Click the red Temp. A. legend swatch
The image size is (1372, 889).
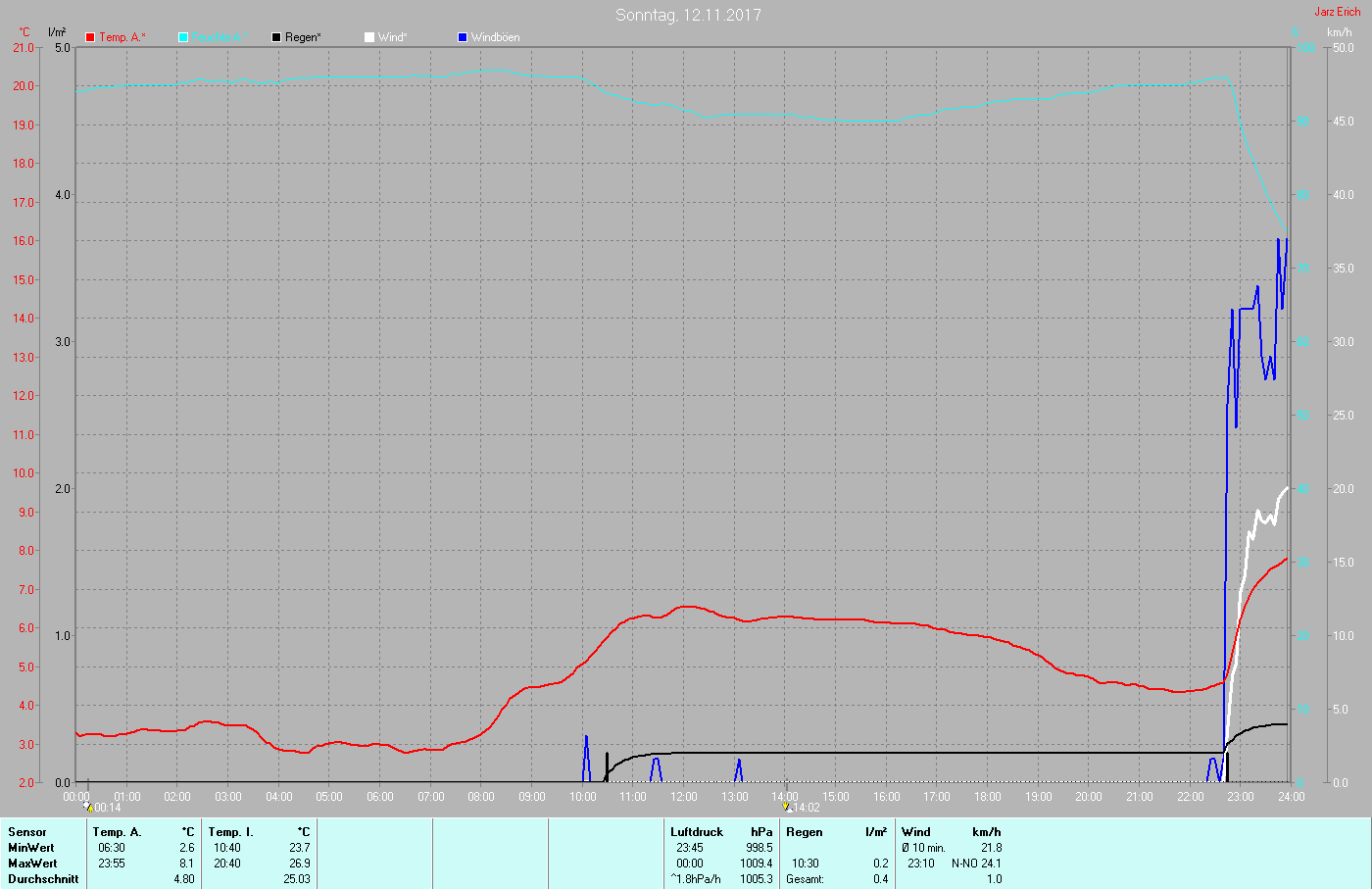90,37
